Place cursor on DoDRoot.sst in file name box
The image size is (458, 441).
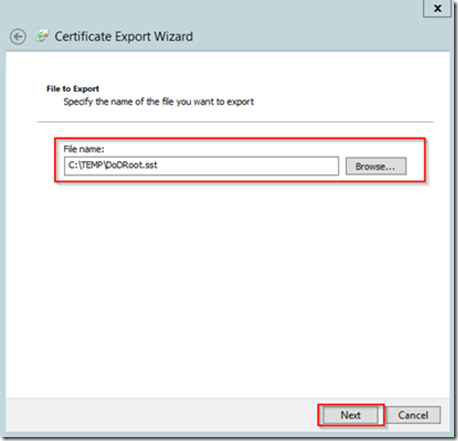tap(131, 165)
